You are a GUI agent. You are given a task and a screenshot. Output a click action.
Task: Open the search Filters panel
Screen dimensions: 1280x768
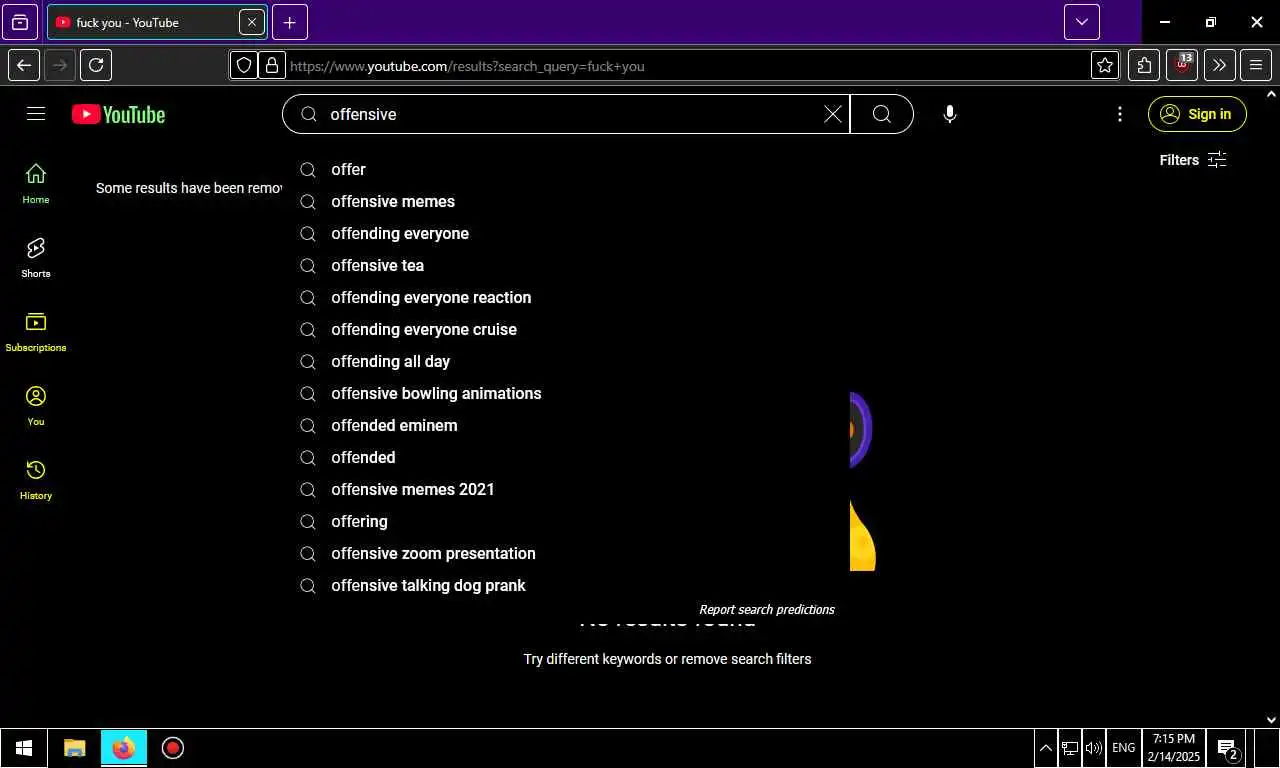[1192, 160]
